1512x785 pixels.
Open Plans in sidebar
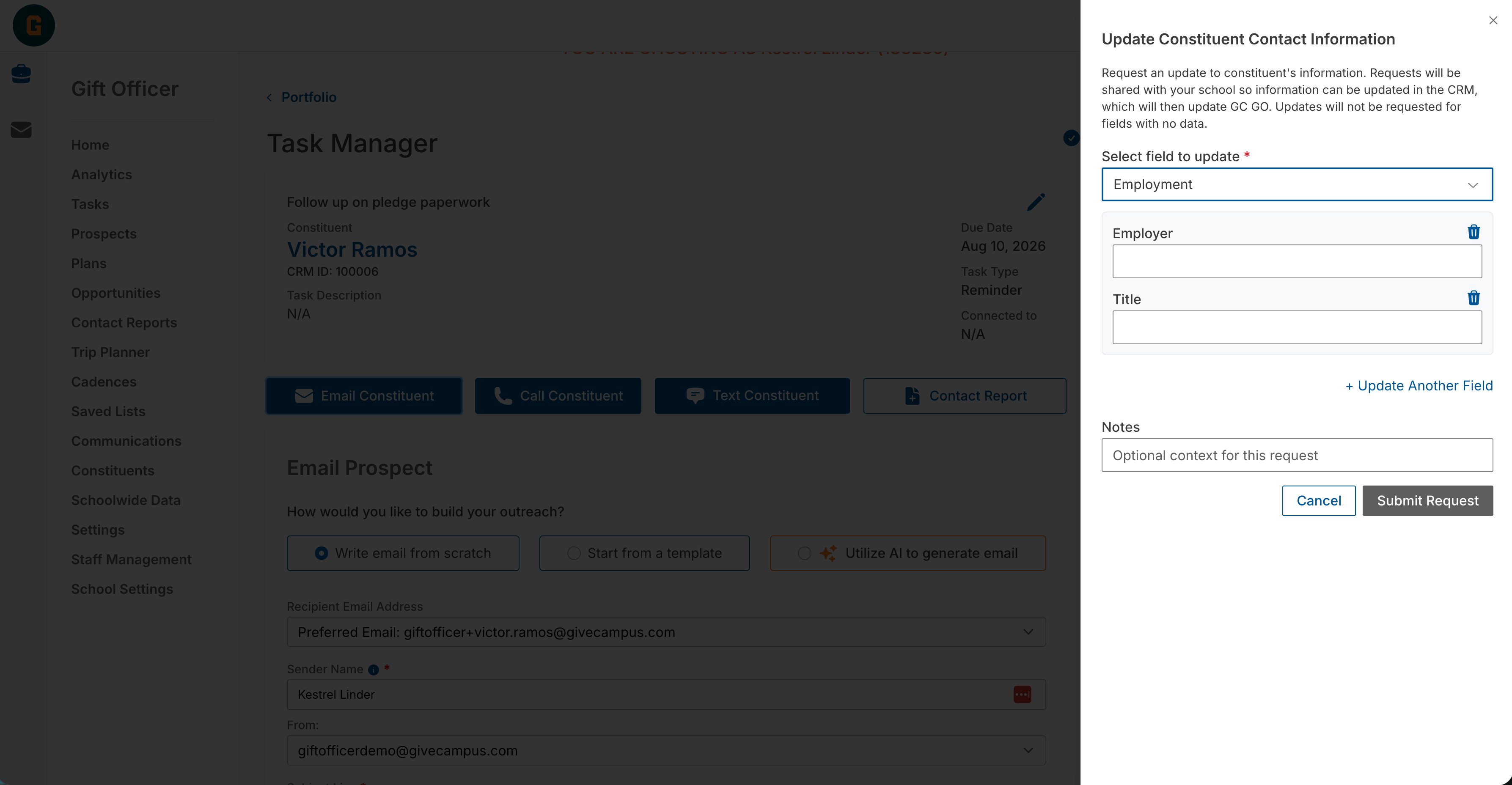89,263
